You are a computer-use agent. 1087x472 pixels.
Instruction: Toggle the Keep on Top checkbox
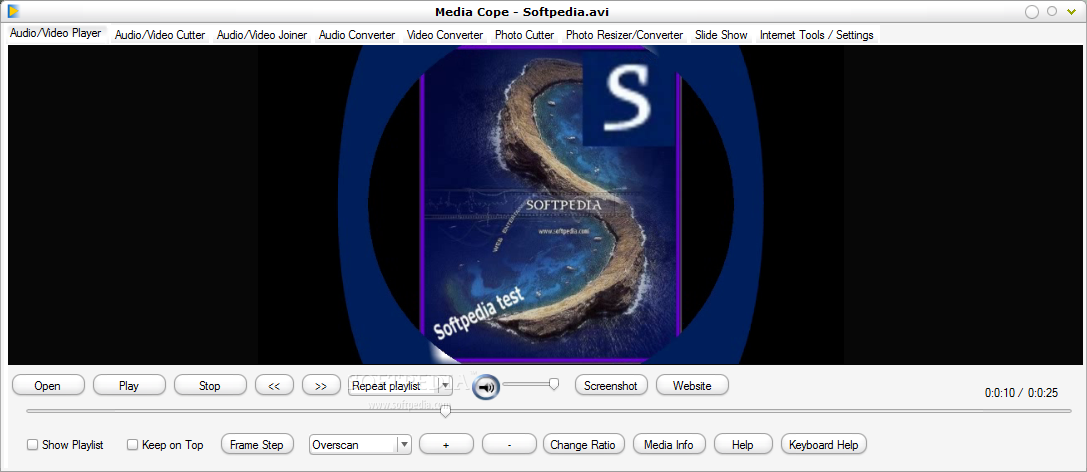[x=132, y=445]
